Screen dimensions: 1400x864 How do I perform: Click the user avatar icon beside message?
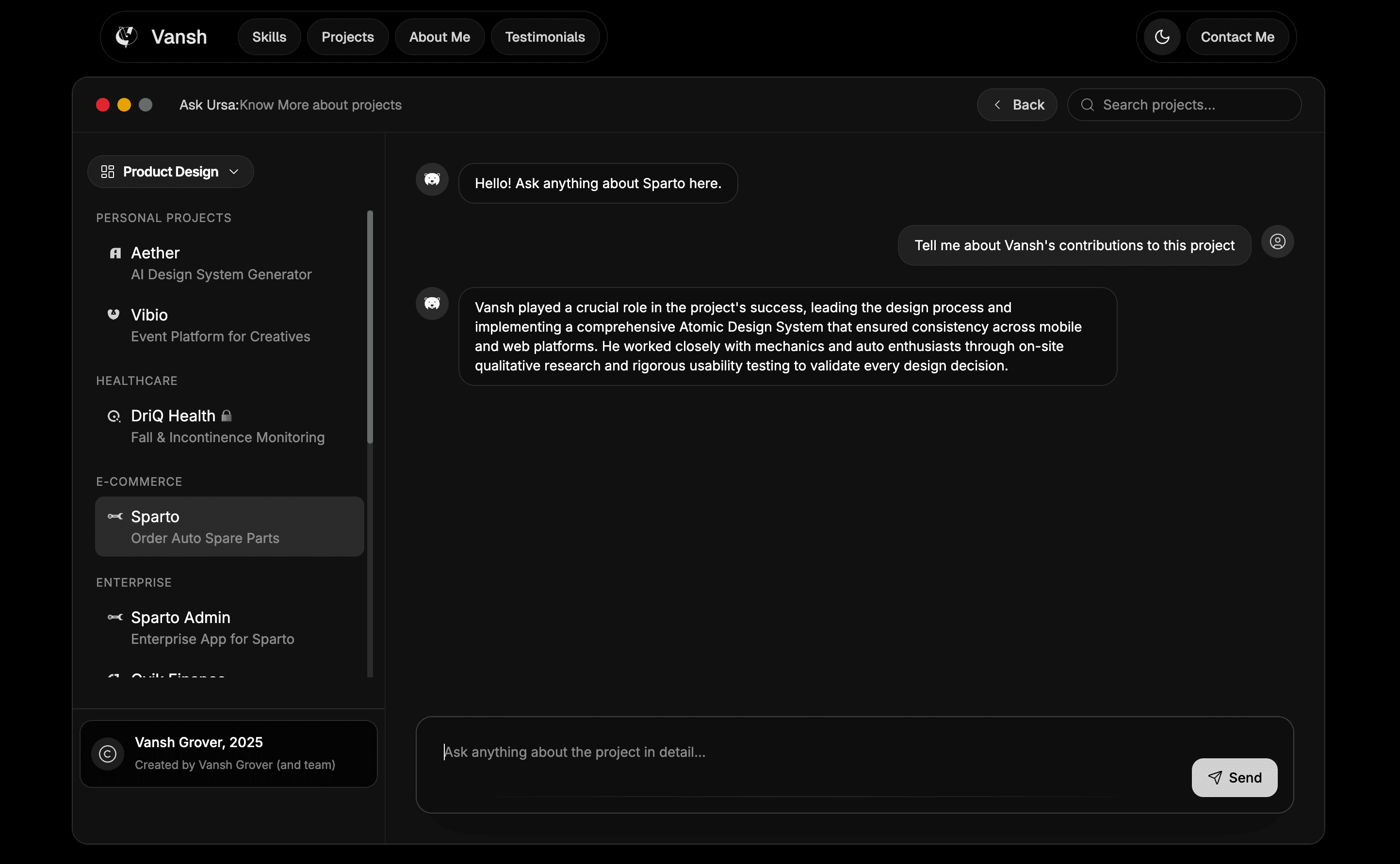pyautogui.click(x=1277, y=242)
